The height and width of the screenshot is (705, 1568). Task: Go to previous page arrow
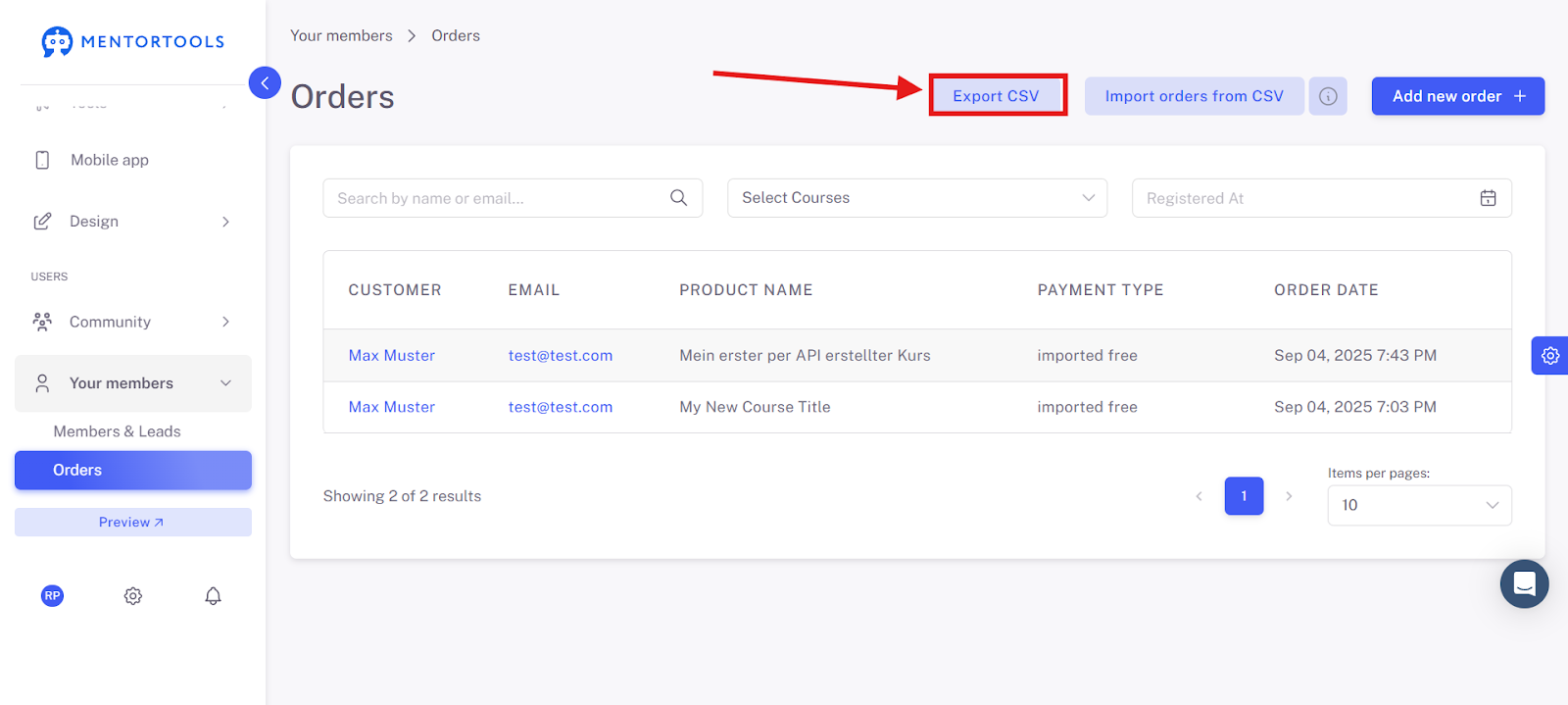coord(1199,496)
